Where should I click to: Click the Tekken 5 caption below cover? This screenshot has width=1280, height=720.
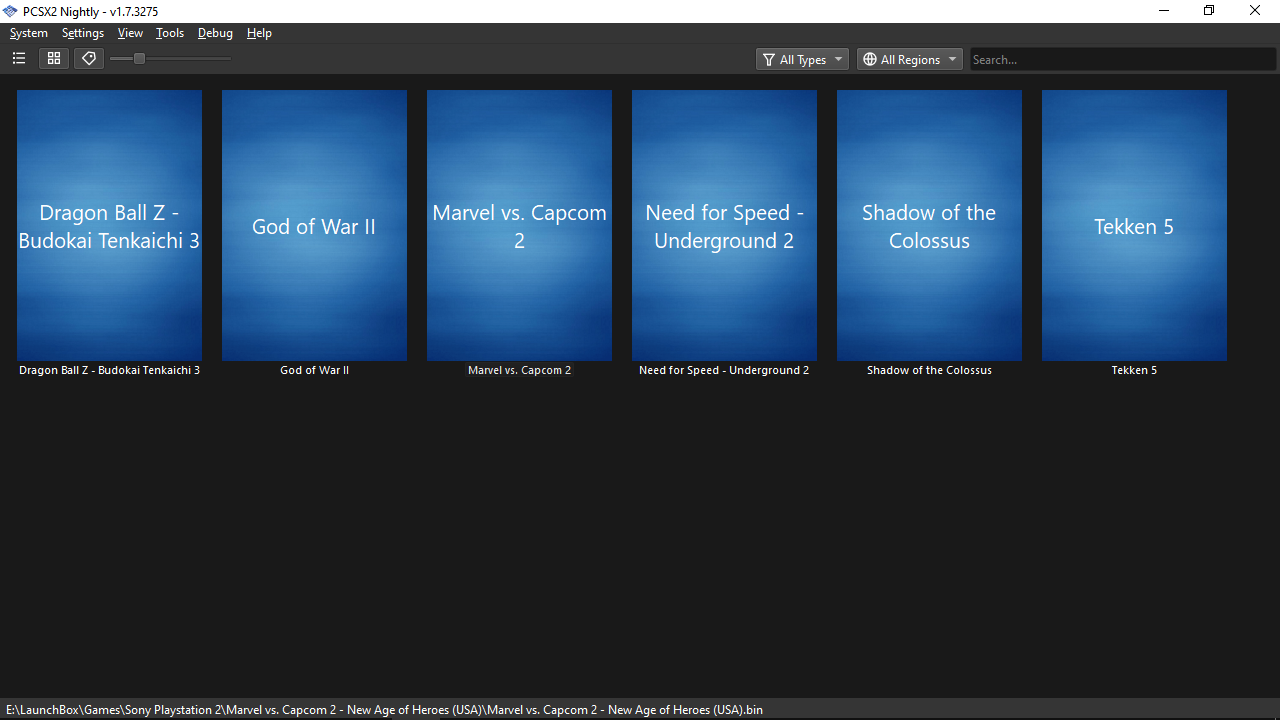click(1134, 370)
